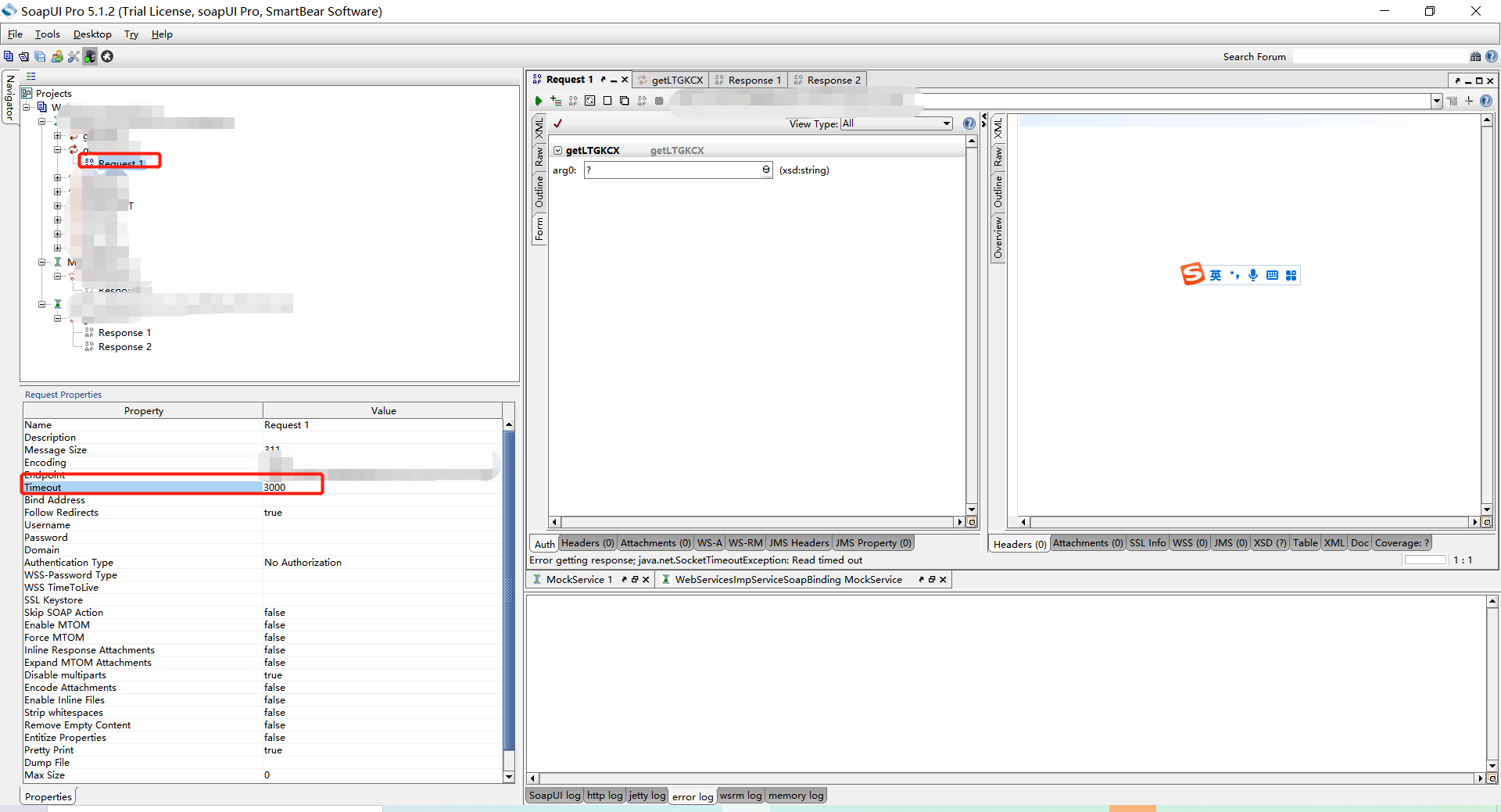1501x812 pixels.
Task: Click the gray cancel request stop icon
Action: point(659,101)
